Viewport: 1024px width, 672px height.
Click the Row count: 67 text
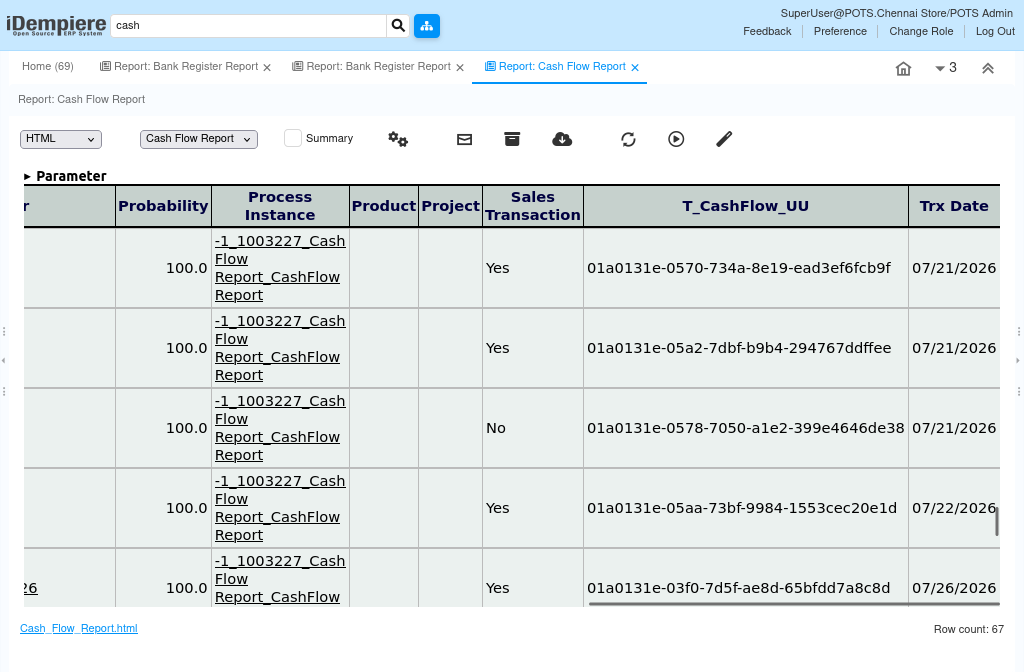(968, 629)
